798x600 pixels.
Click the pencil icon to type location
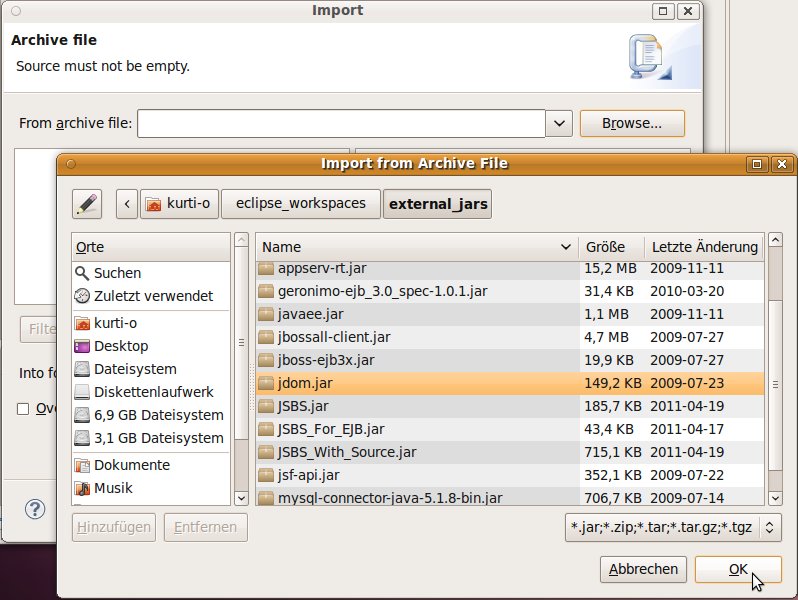87,204
